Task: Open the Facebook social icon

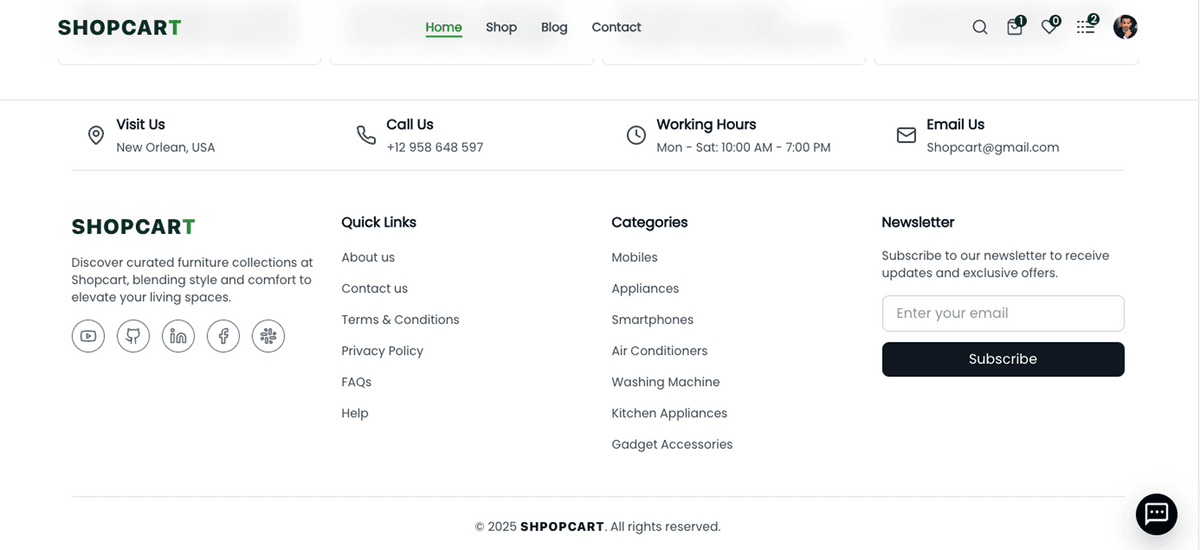Action: (223, 336)
